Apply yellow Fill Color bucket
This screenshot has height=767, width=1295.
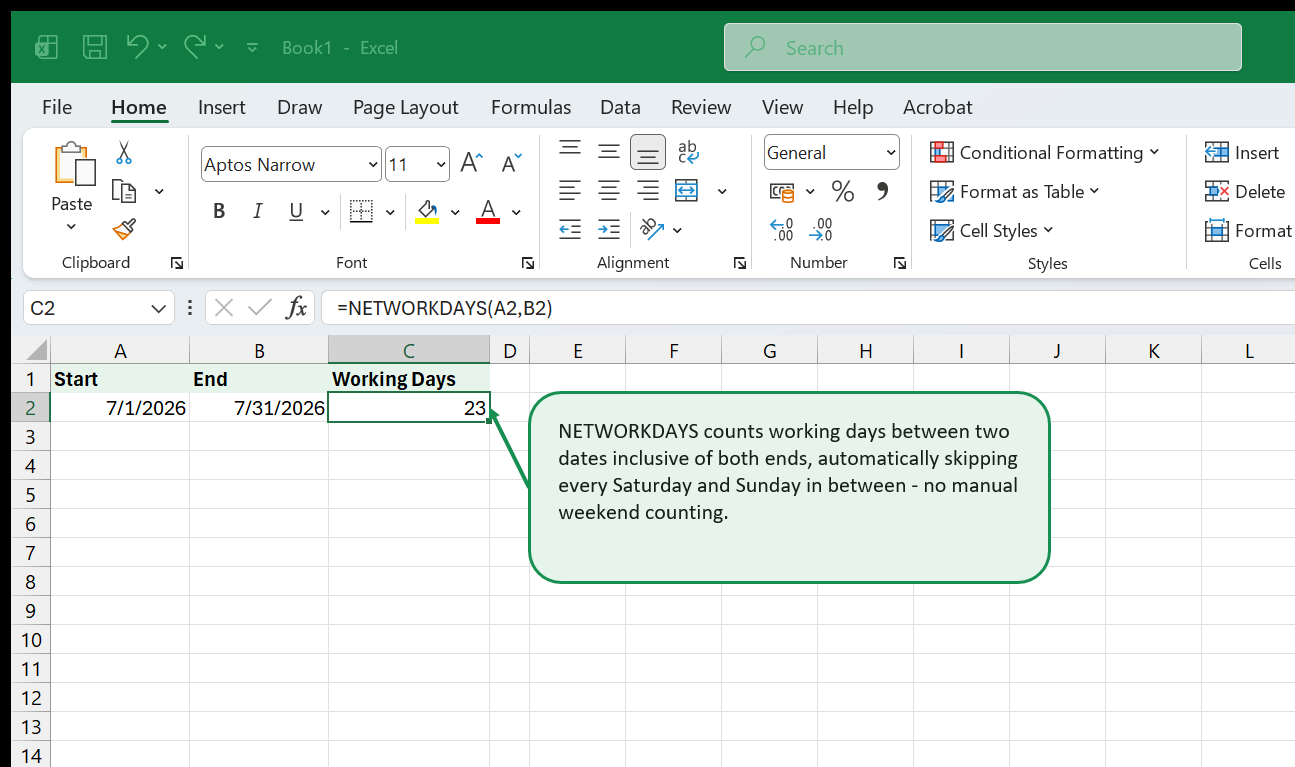click(x=427, y=211)
